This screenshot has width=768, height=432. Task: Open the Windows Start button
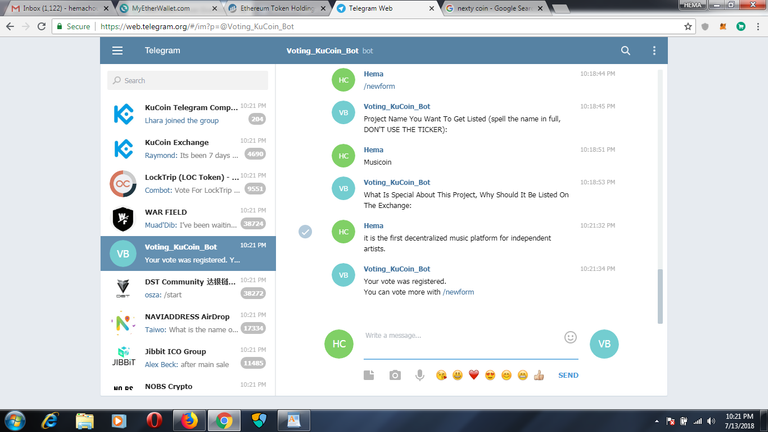point(15,420)
